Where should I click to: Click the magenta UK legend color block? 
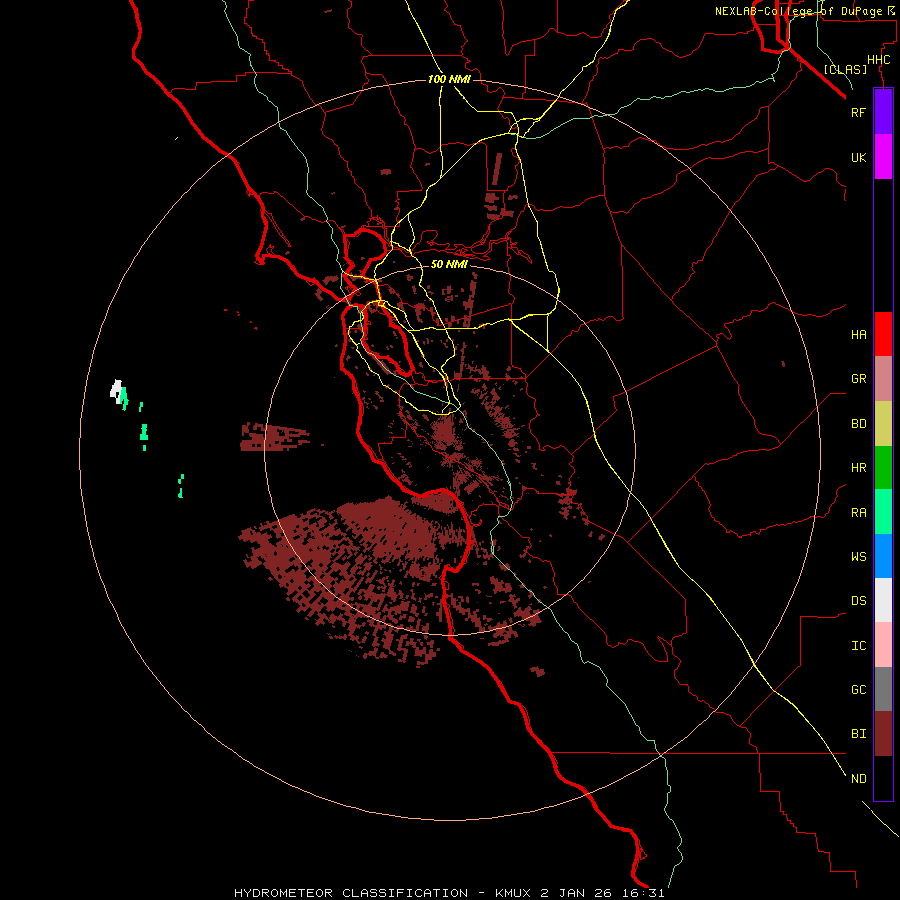click(x=883, y=156)
